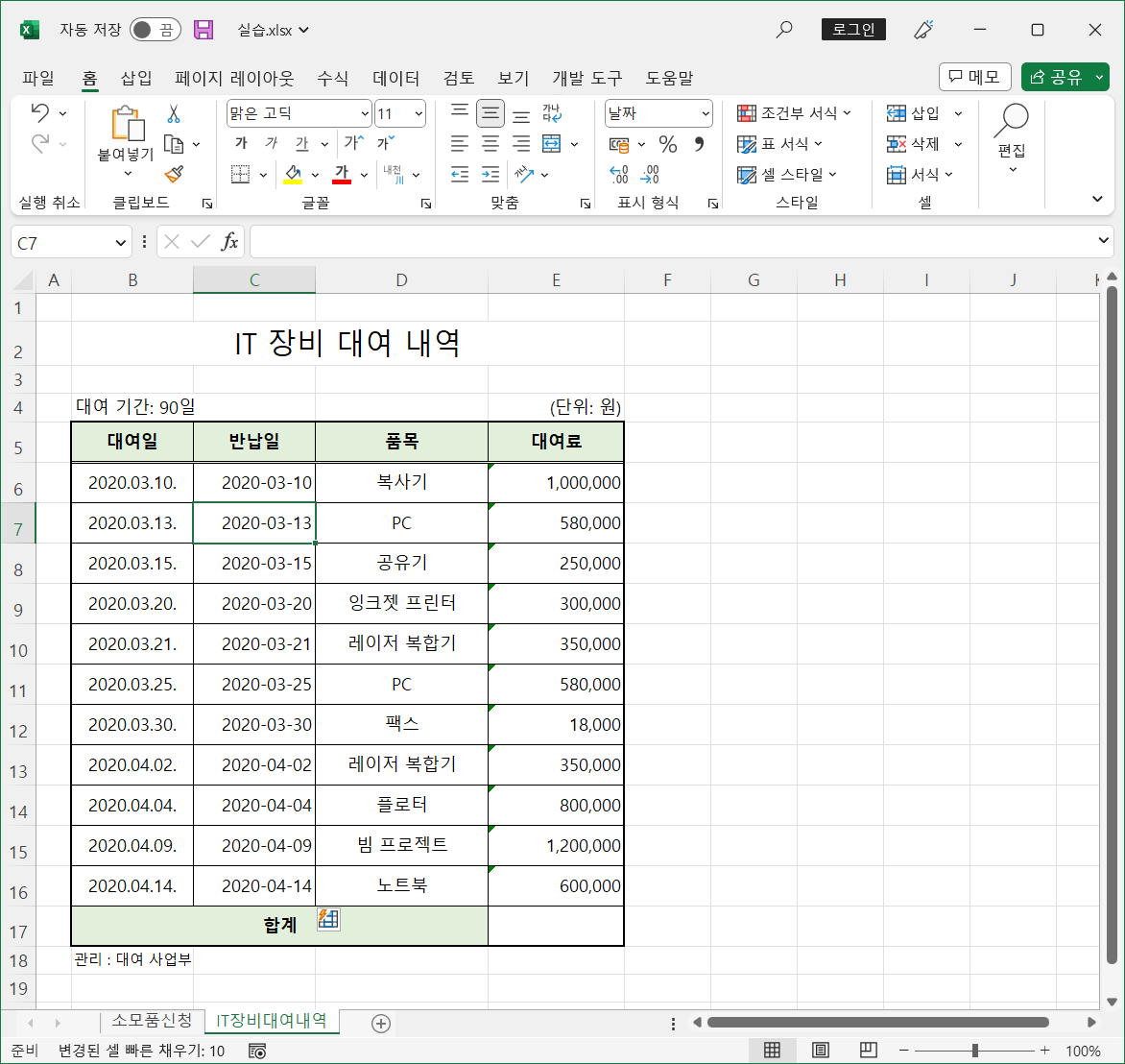This screenshot has width=1125, height=1064.
Task: Toggle center horizontal alignment
Action: click(x=491, y=144)
